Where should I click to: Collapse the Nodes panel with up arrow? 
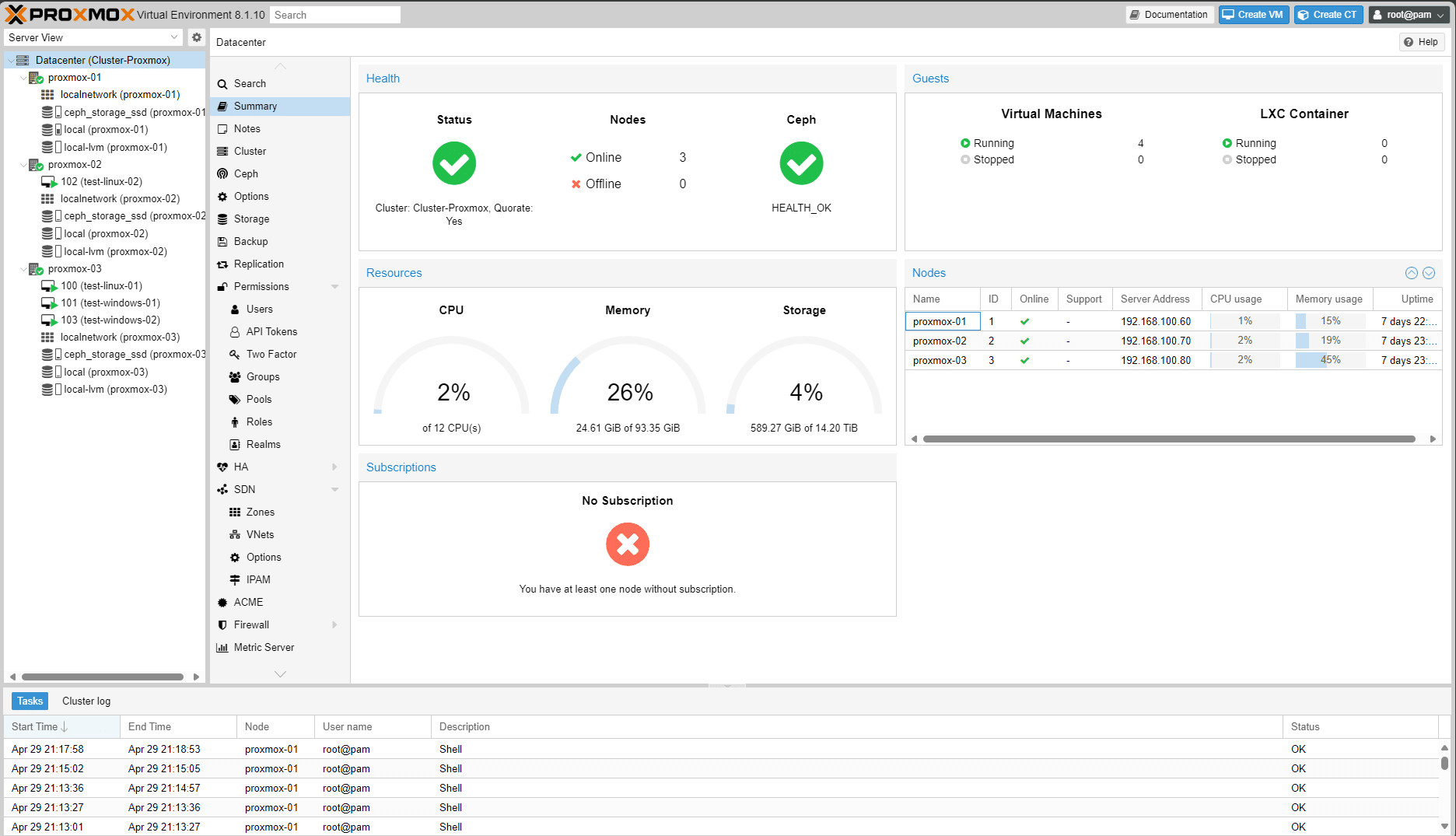click(1412, 273)
